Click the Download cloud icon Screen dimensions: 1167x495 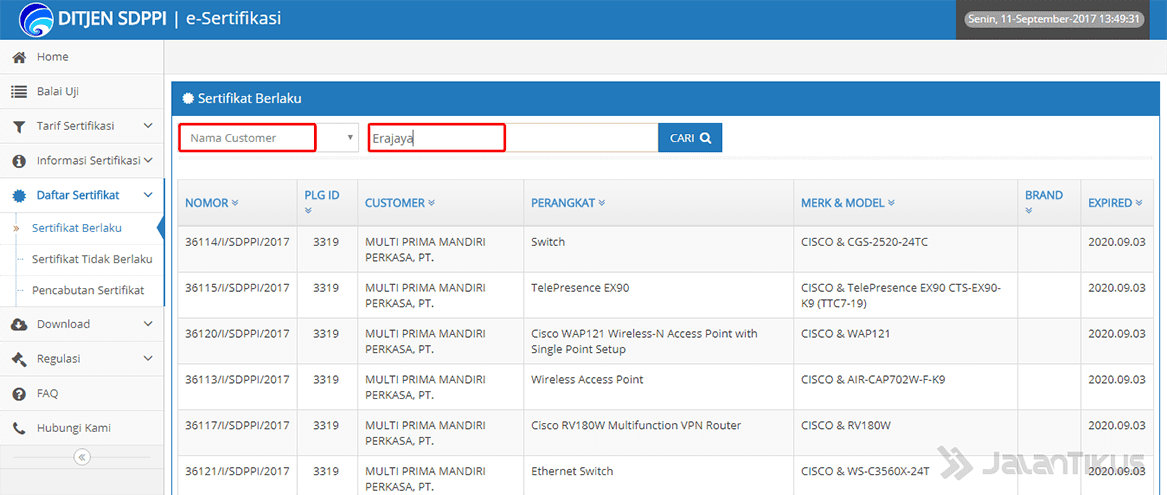[x=19, y=324]
